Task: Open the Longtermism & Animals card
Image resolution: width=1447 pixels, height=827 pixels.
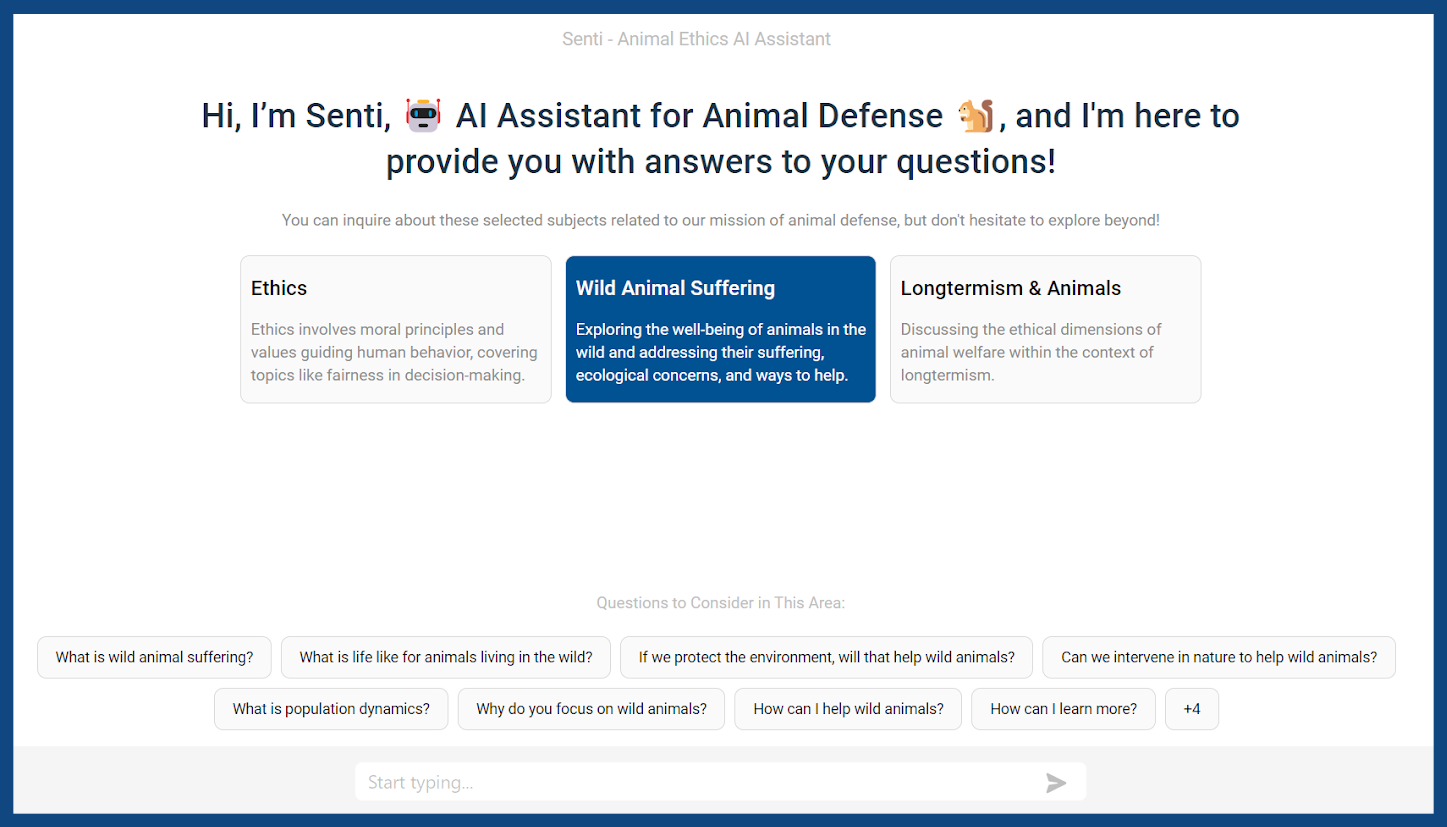Action: (x=1045, y=329)
